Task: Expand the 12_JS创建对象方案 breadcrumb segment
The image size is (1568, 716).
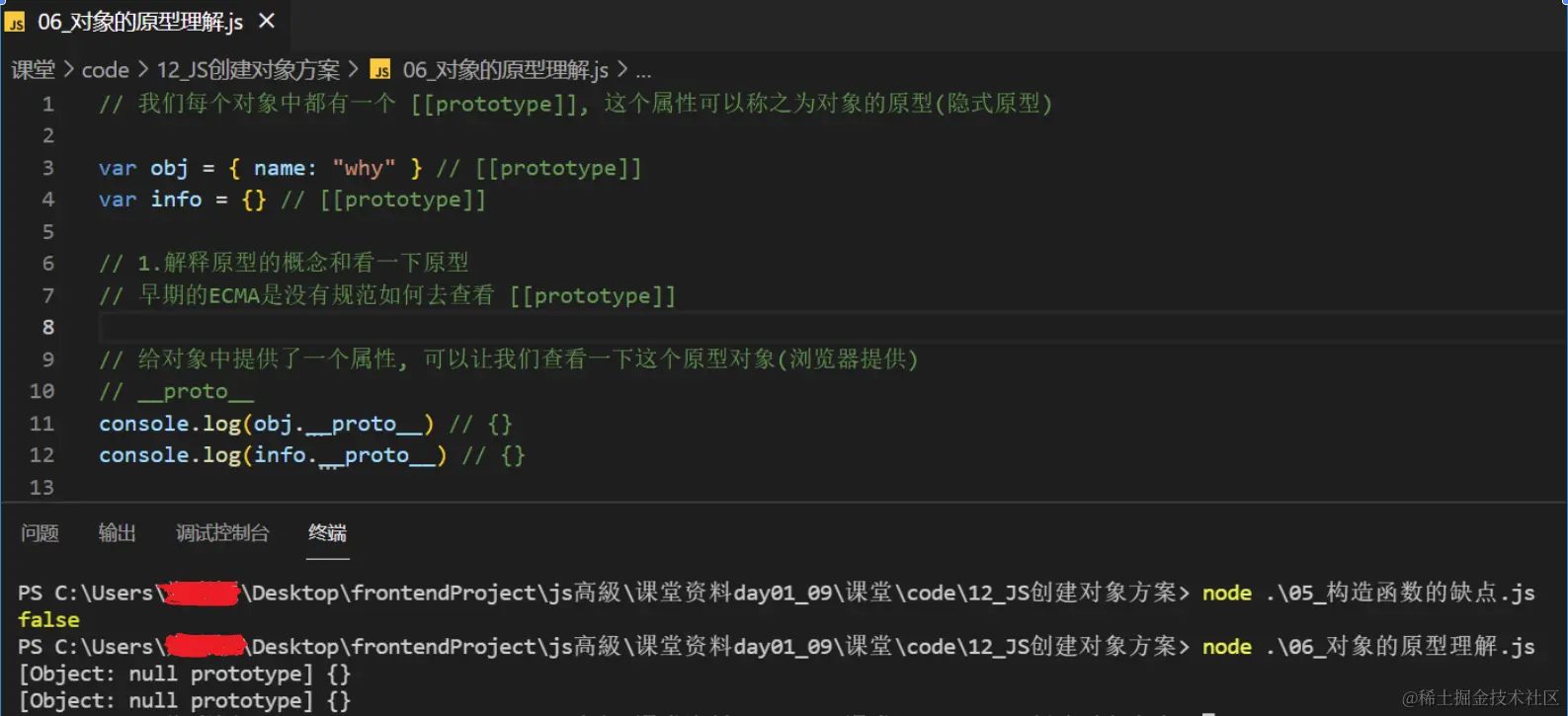Action: 248,70
